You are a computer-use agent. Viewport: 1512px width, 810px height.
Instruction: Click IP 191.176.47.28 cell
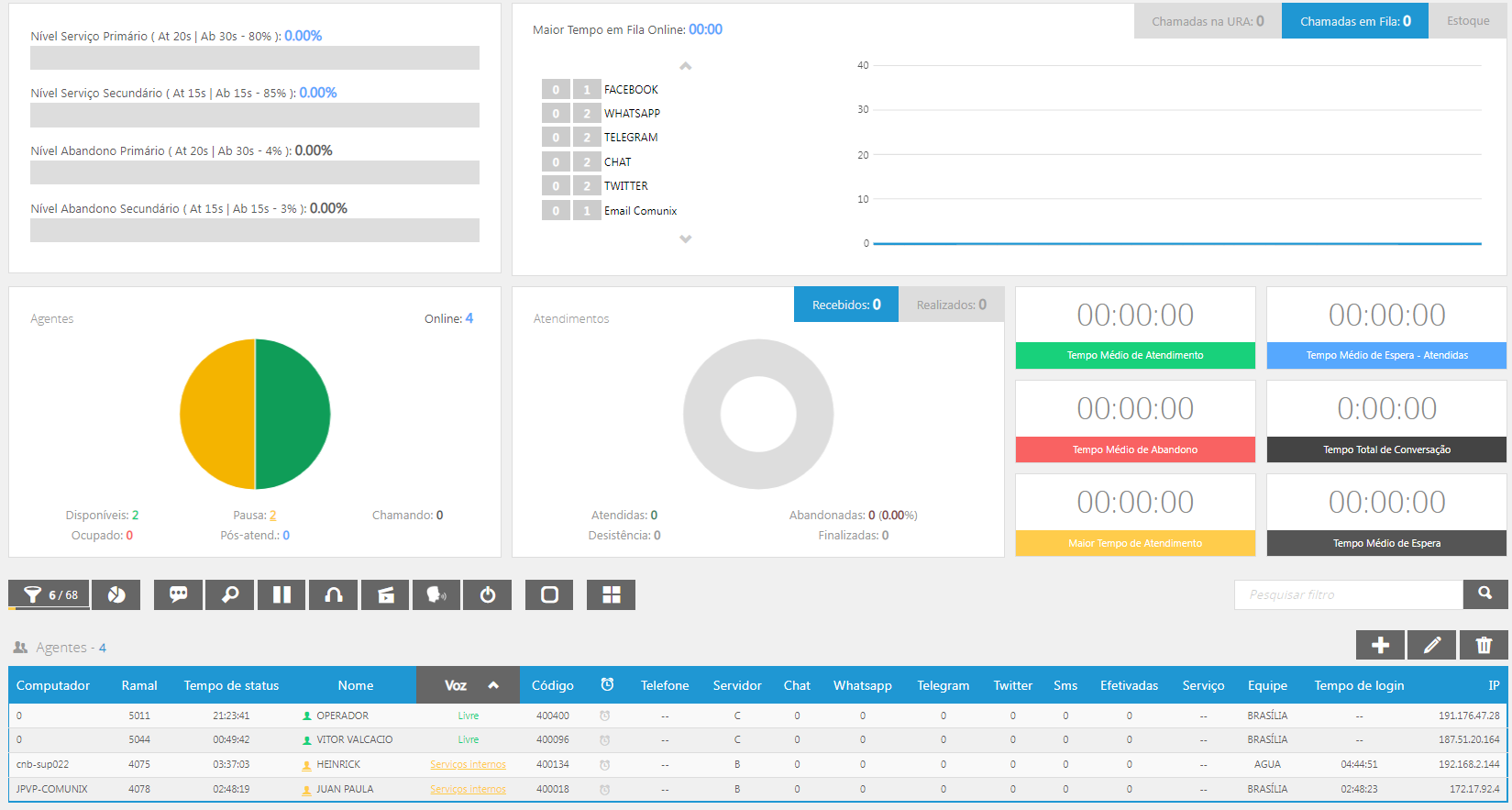pyautogui.click(x=1469, y=716)
